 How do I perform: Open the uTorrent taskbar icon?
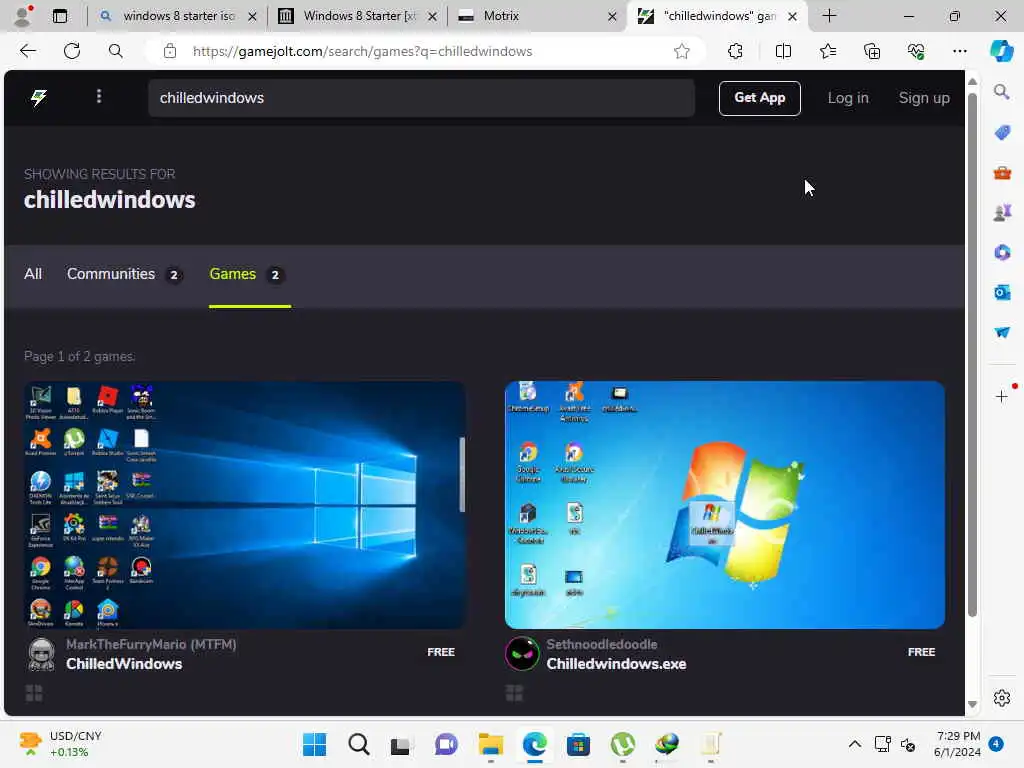point(622,744)
